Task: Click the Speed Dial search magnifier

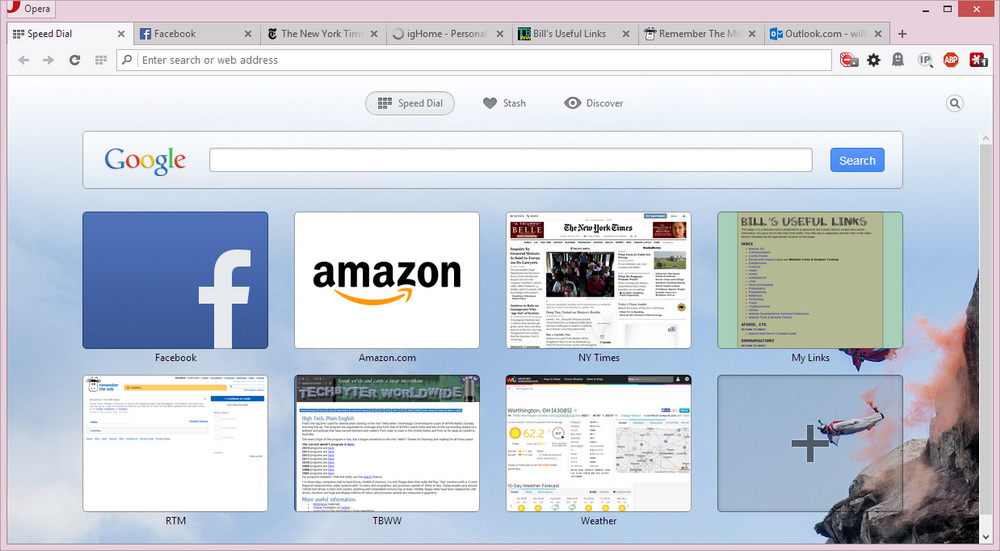Action: [955, 103]
